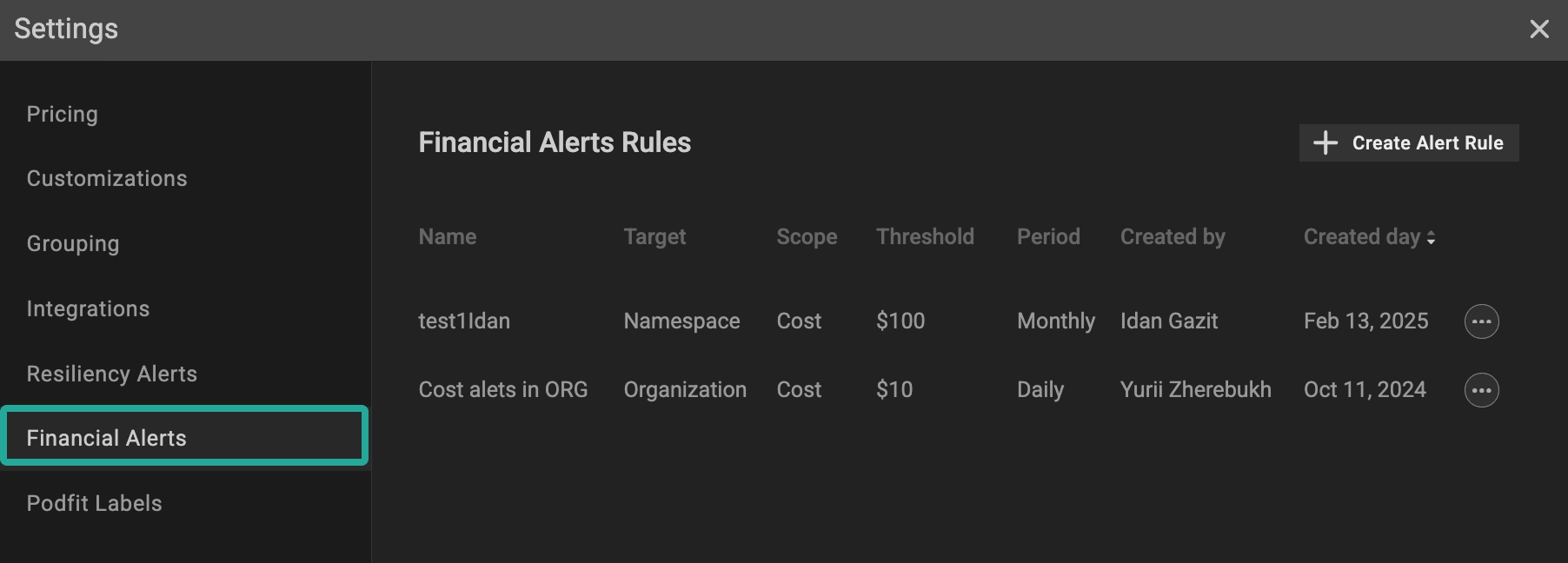The image size is (1568, 563).
Task: Click the Name column header
Action: [448, 237]
